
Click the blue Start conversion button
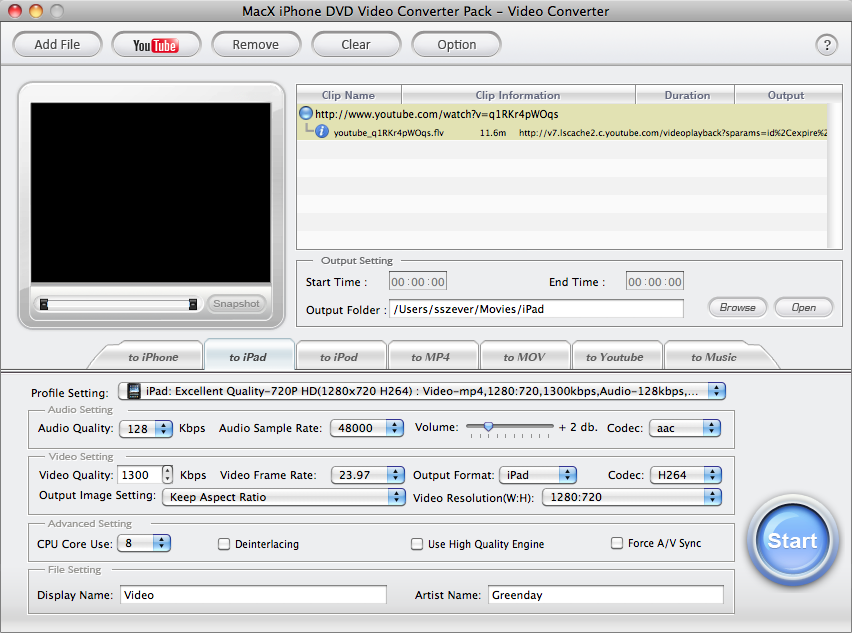click(792, 540)
